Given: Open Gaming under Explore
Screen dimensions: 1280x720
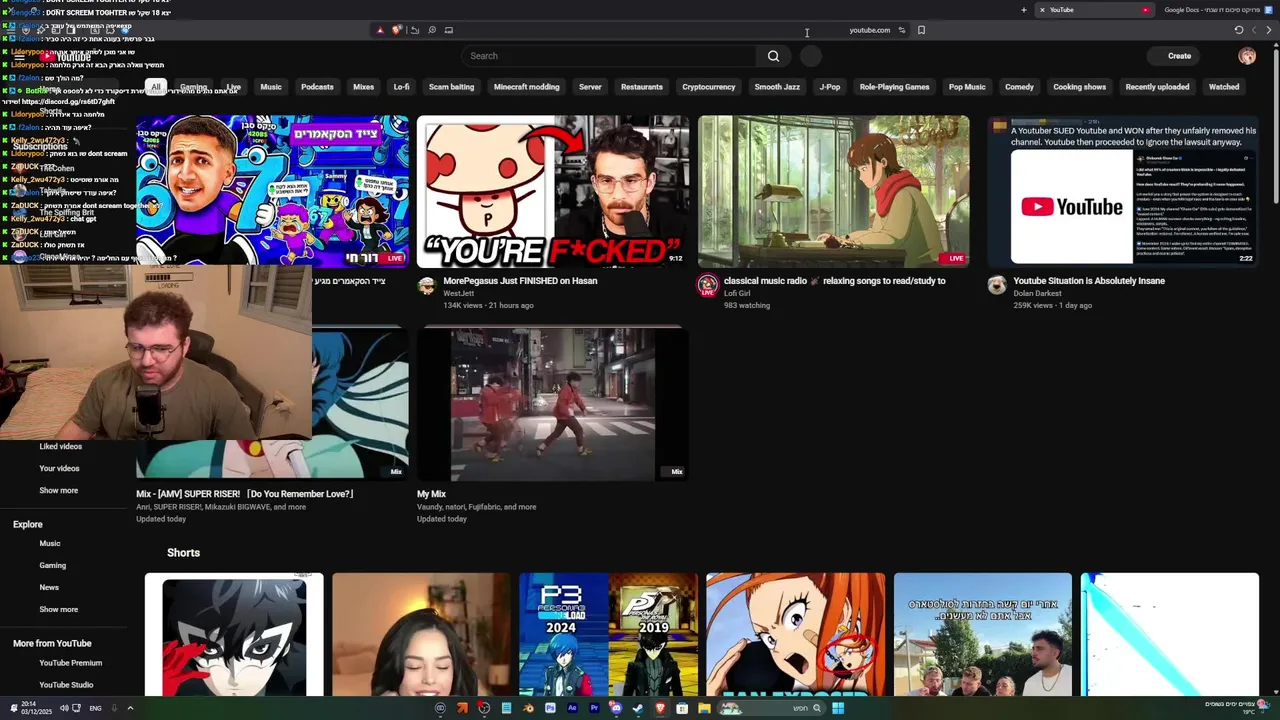Looking at the screenshot, I should [52, 565].
